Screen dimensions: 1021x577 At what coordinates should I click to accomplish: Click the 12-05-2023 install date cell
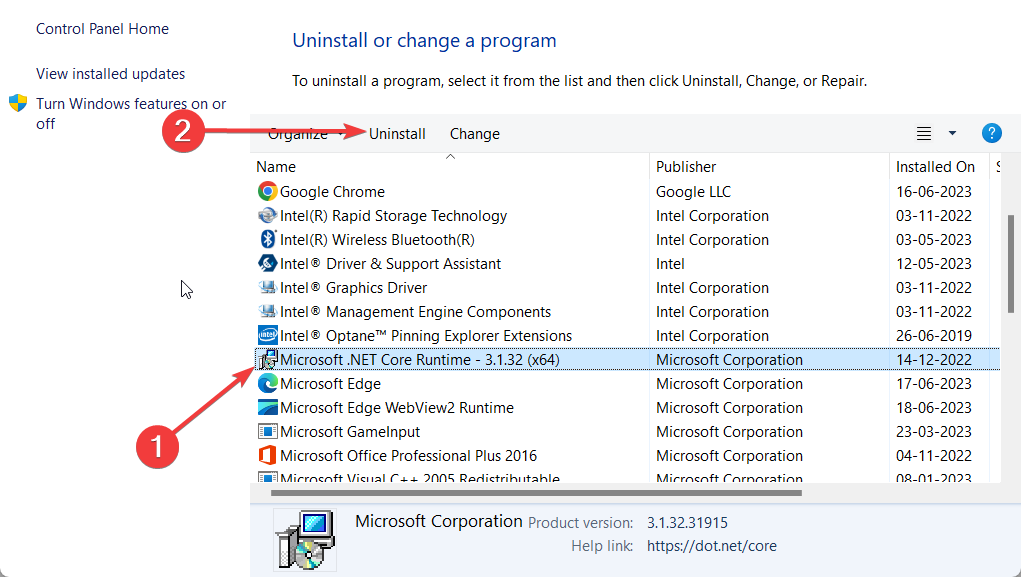(x=934, y=264)
